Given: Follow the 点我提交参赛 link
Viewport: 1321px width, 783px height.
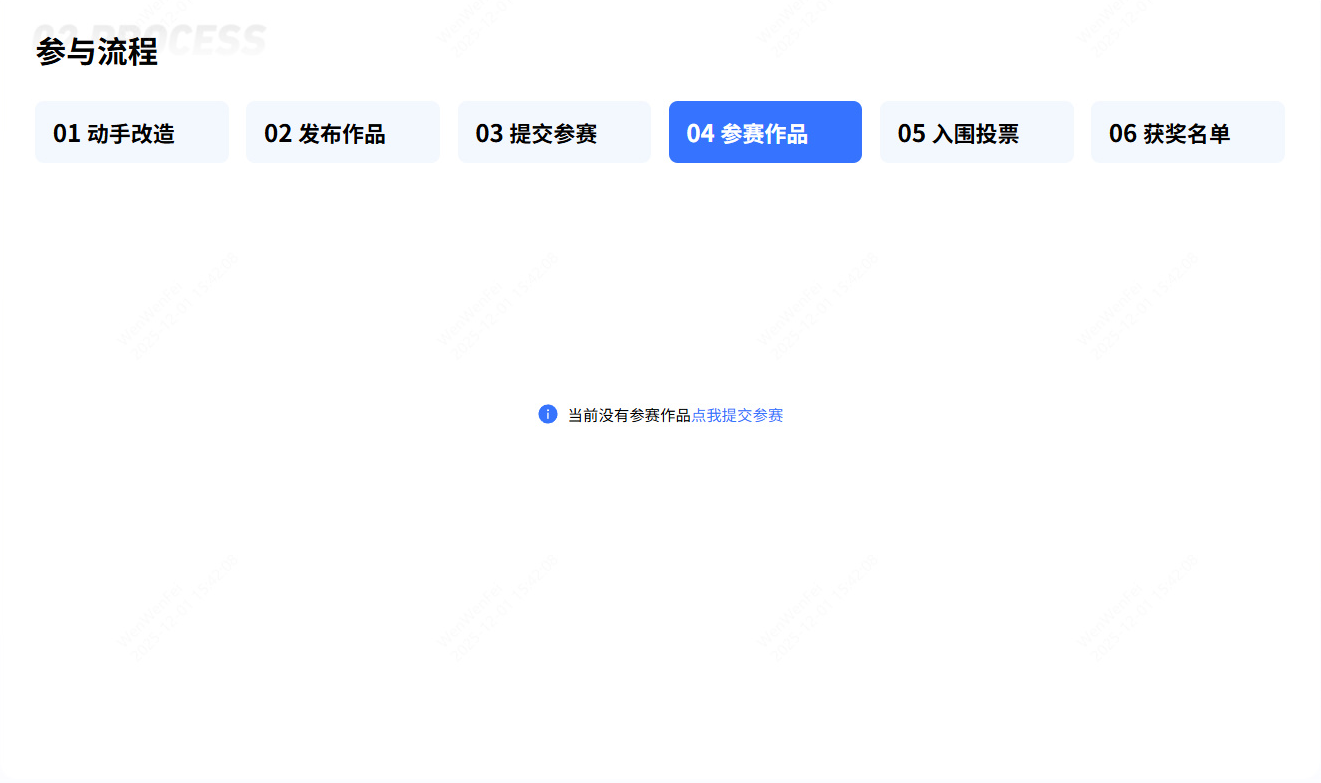Looking at the screenshot, I should [x=737, y=415].
